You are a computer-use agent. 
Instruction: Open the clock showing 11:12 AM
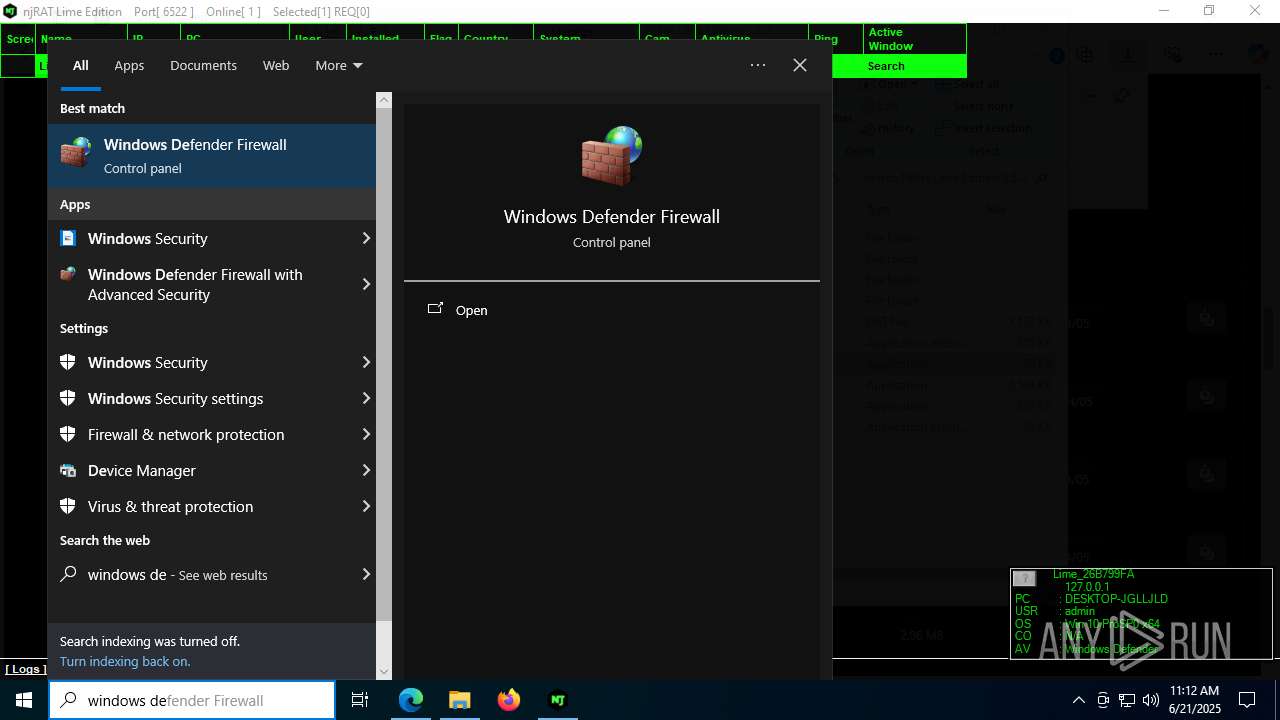[1194, 699]
